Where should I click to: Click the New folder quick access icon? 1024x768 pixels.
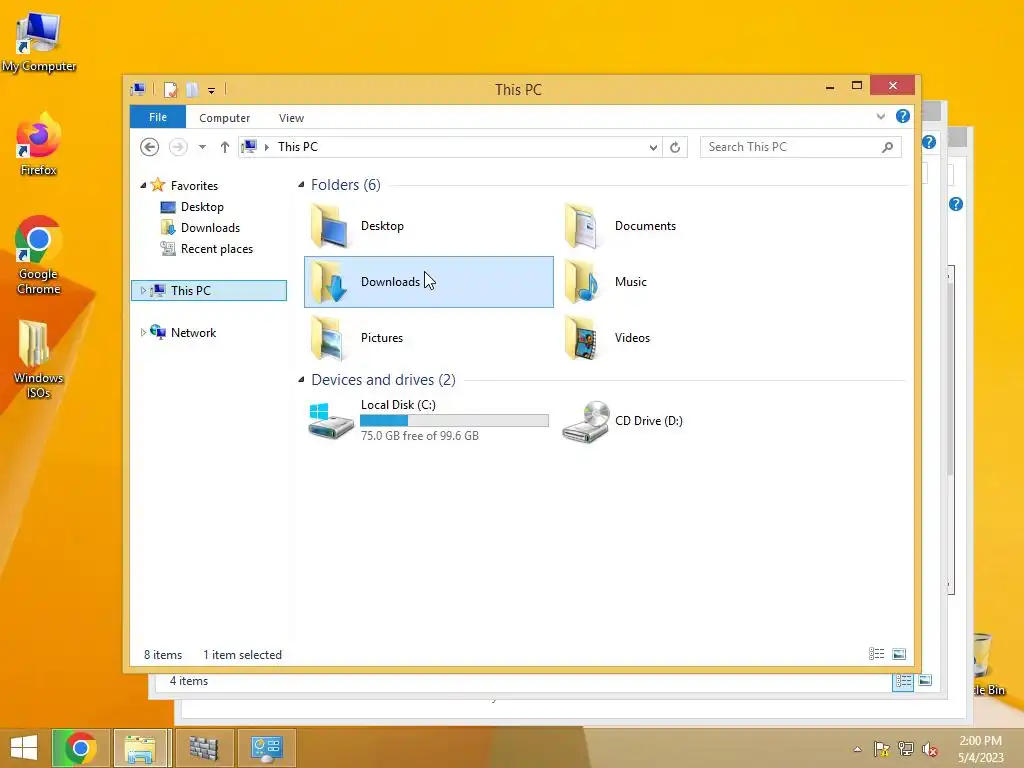pos(192,89)
